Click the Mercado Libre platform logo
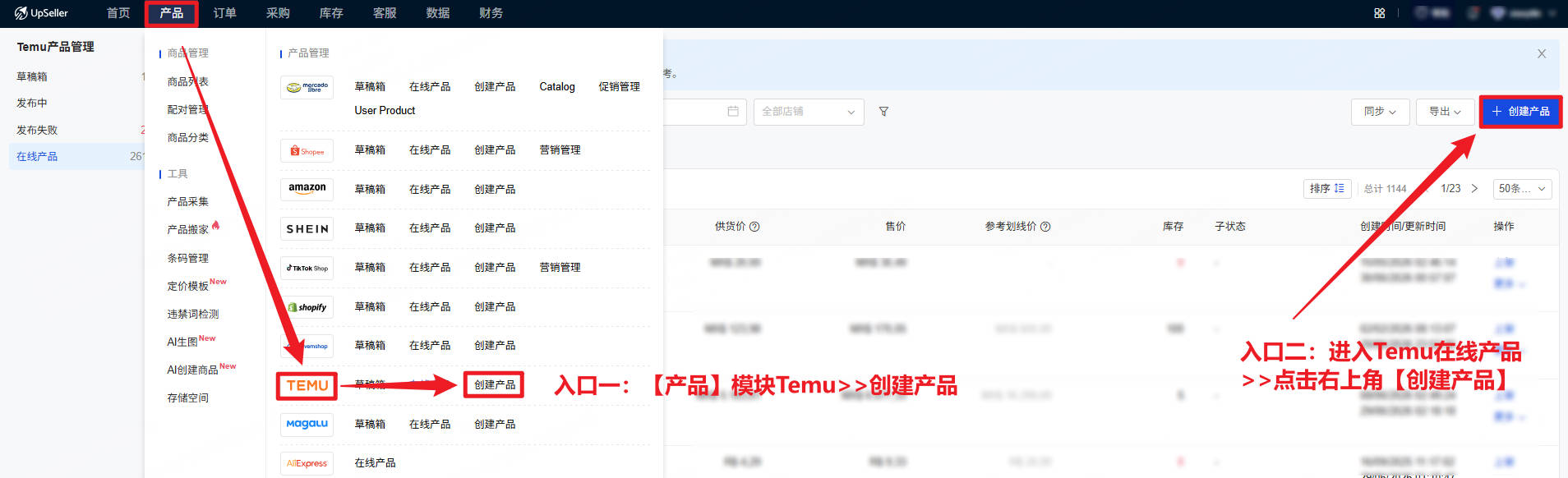 307,86
